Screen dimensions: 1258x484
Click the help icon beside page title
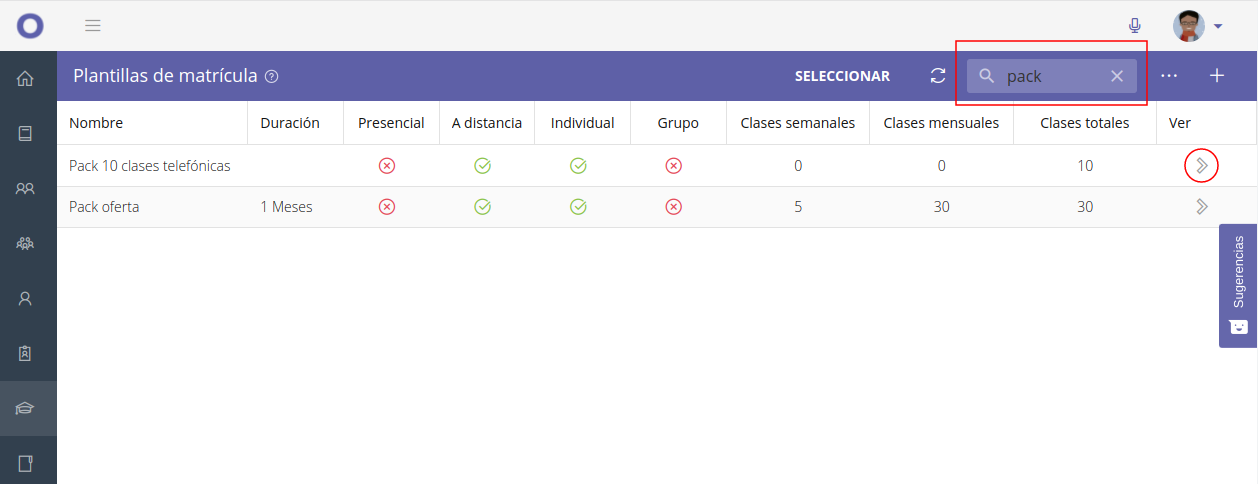[x=272, y=76]
